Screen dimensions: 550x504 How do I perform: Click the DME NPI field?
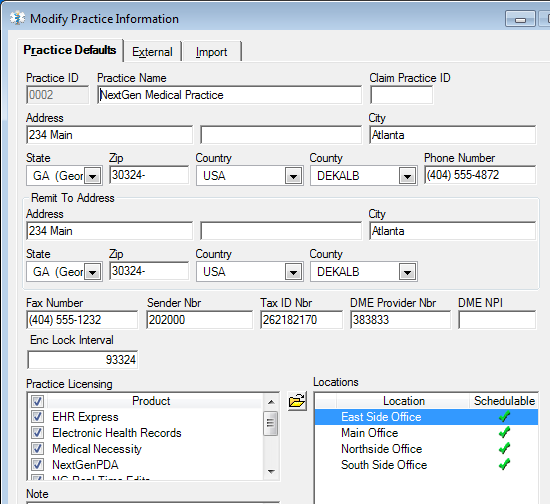pos(497,320)
